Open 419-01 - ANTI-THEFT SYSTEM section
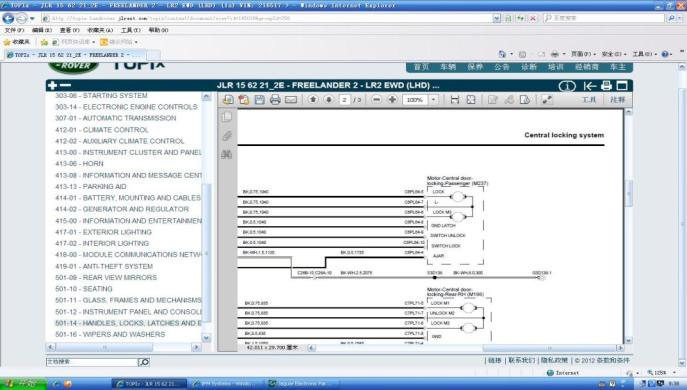 point(104,266)
